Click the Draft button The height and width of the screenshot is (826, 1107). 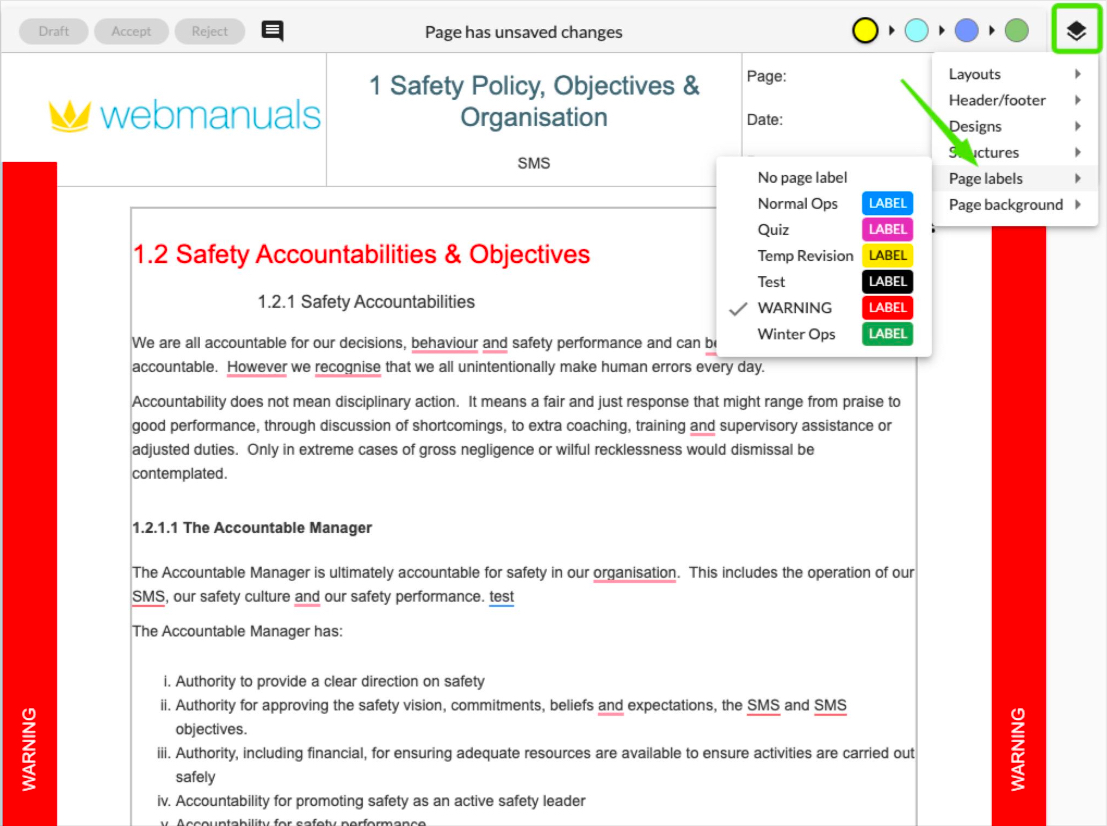click(x=54, y=31)
